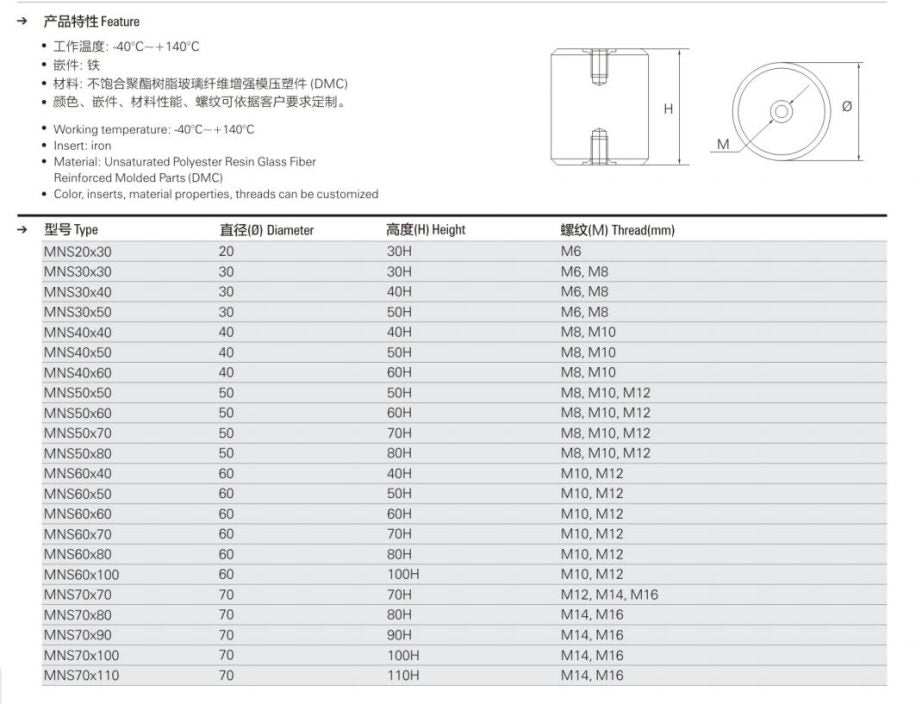Image resolution: width=922 pixels, height=704 pixels.
Task: Click the arrow icon beside 型号 Type header
Action: pos(21,230)
